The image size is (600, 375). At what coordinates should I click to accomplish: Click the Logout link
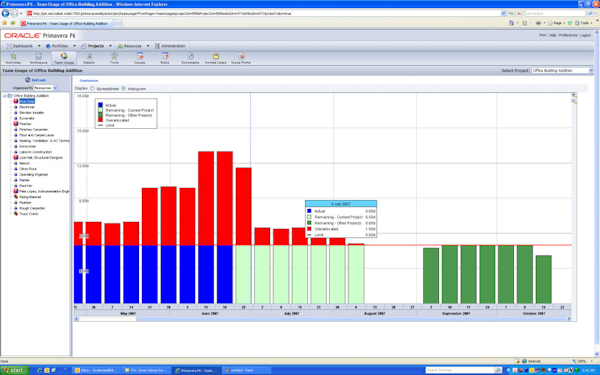585,35
